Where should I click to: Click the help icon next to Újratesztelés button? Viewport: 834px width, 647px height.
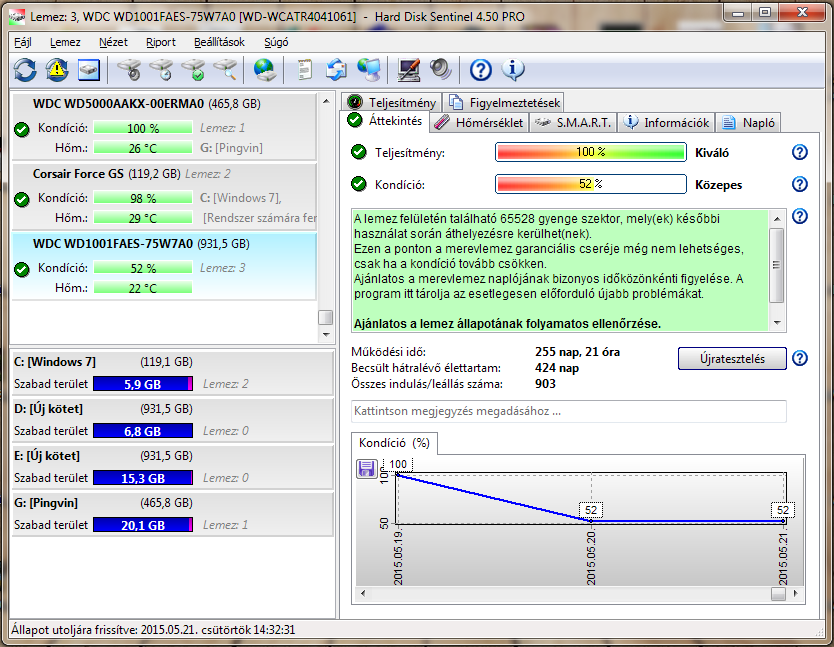pos(800,359)
